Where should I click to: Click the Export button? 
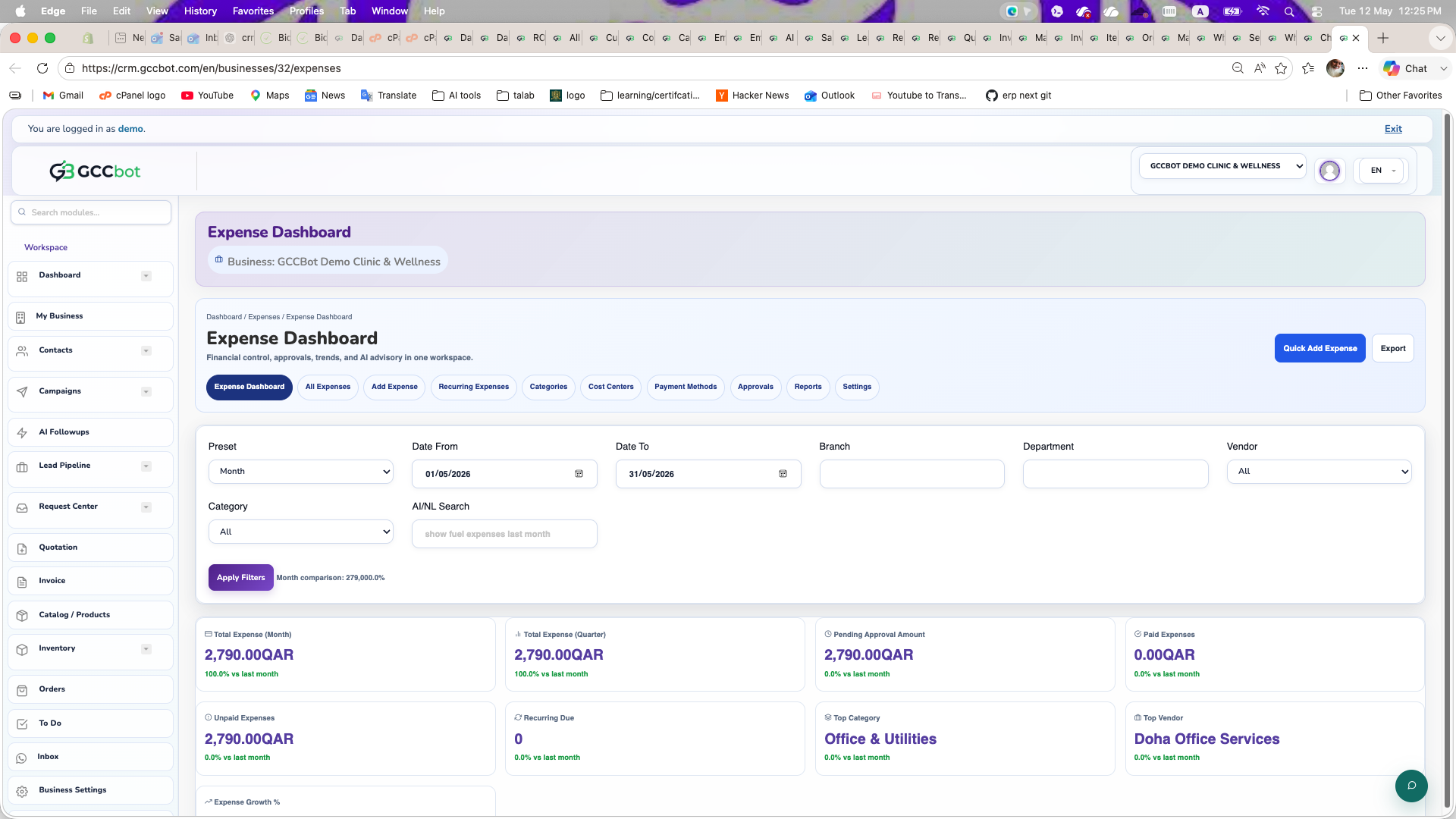1392,348
